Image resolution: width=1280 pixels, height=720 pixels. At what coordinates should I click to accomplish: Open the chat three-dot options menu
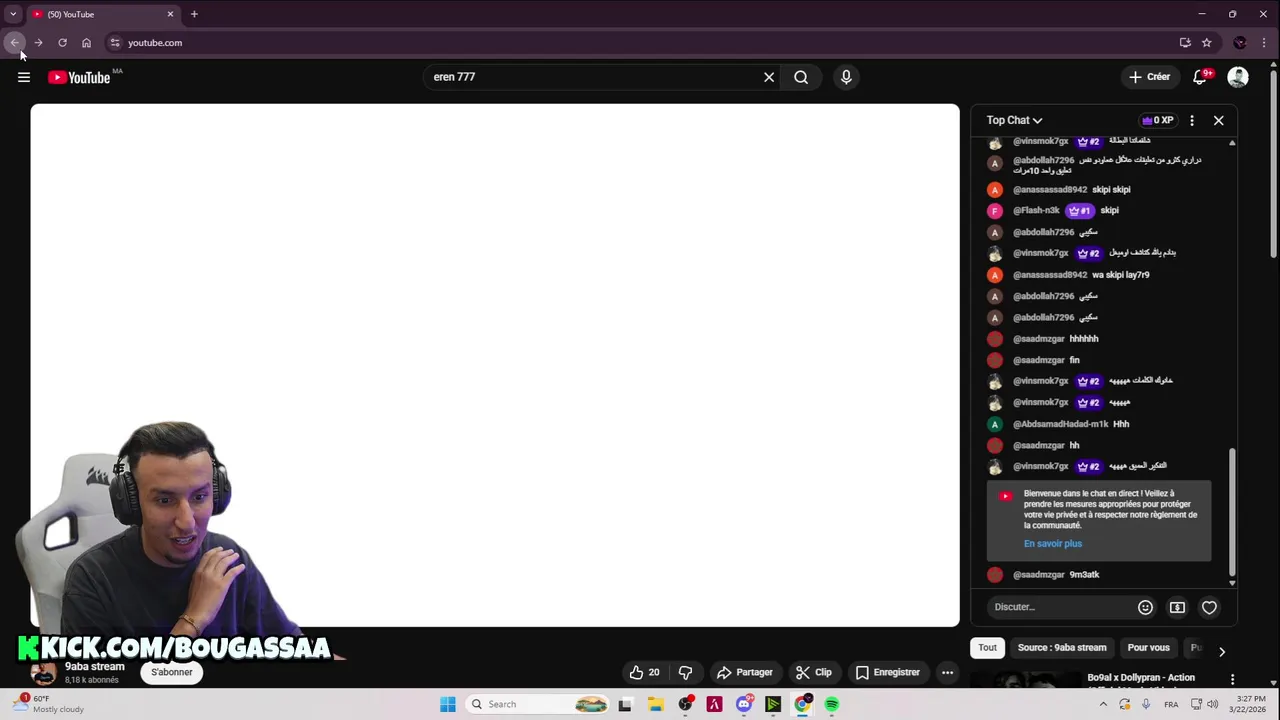click(1192, 120)
